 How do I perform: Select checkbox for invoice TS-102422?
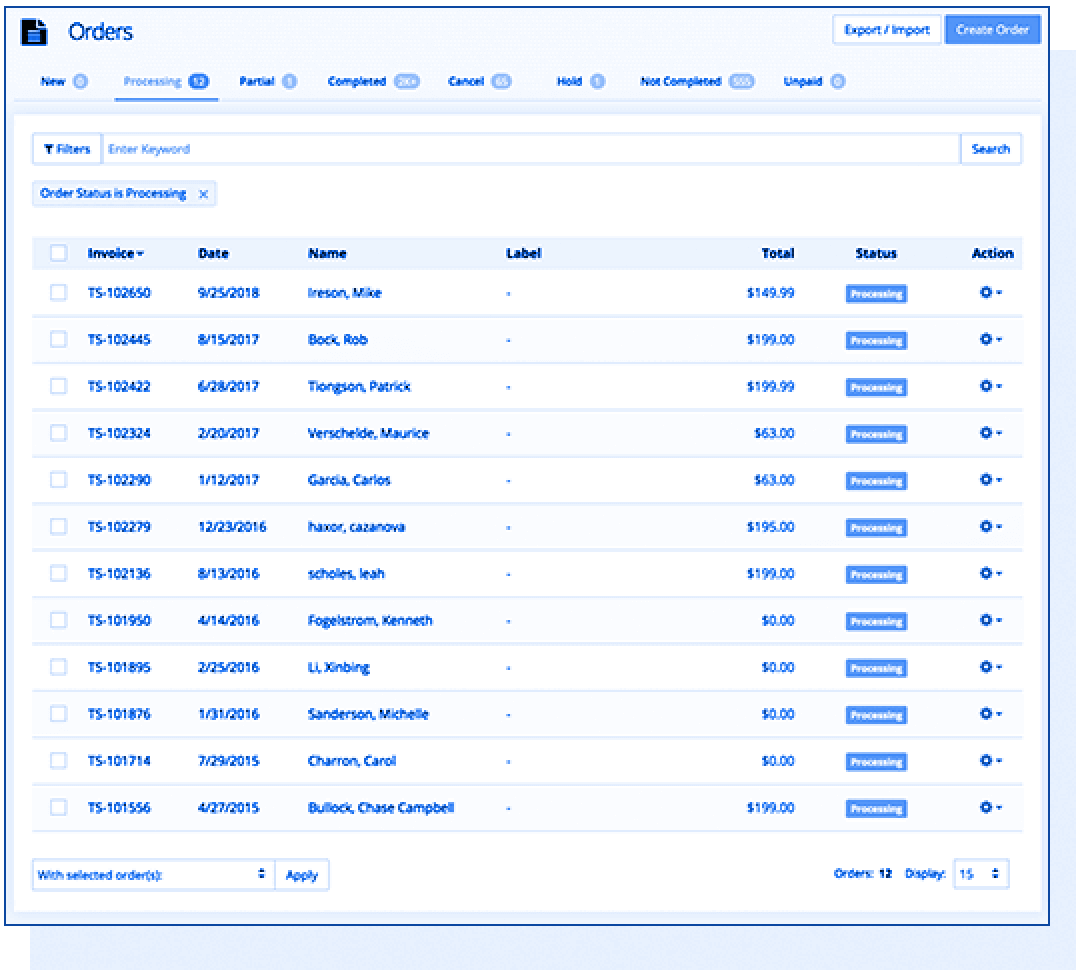pyautogui.click(x=58, y=386)
